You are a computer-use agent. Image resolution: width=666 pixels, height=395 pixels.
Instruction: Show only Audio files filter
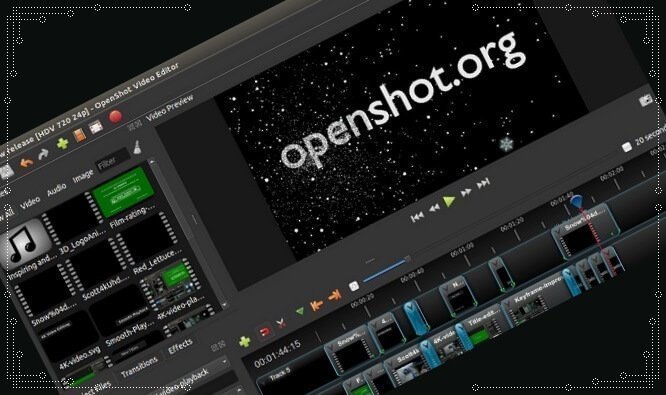(x=56, y=189)
